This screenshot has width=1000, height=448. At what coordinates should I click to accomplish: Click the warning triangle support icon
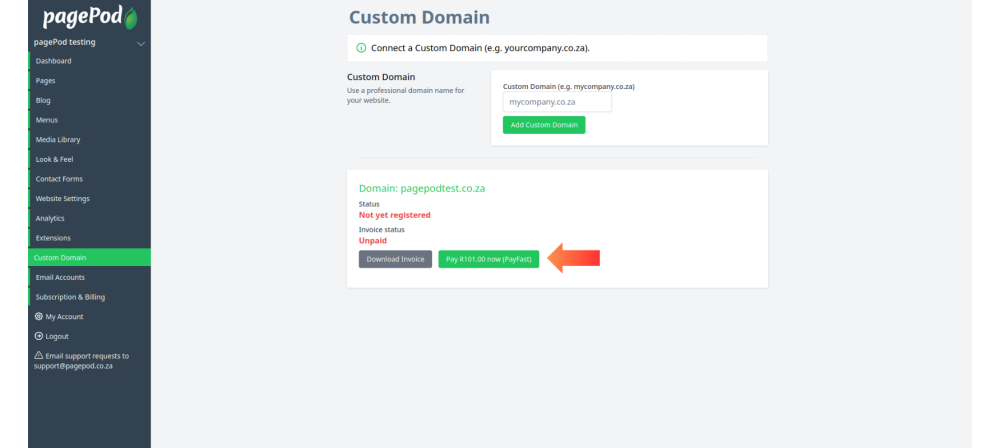coord(38,355)
